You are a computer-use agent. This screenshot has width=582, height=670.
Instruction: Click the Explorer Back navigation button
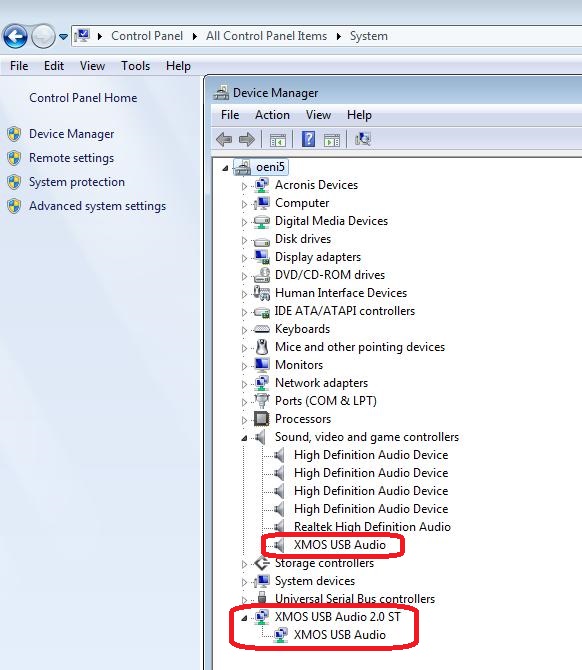[15, 36]
